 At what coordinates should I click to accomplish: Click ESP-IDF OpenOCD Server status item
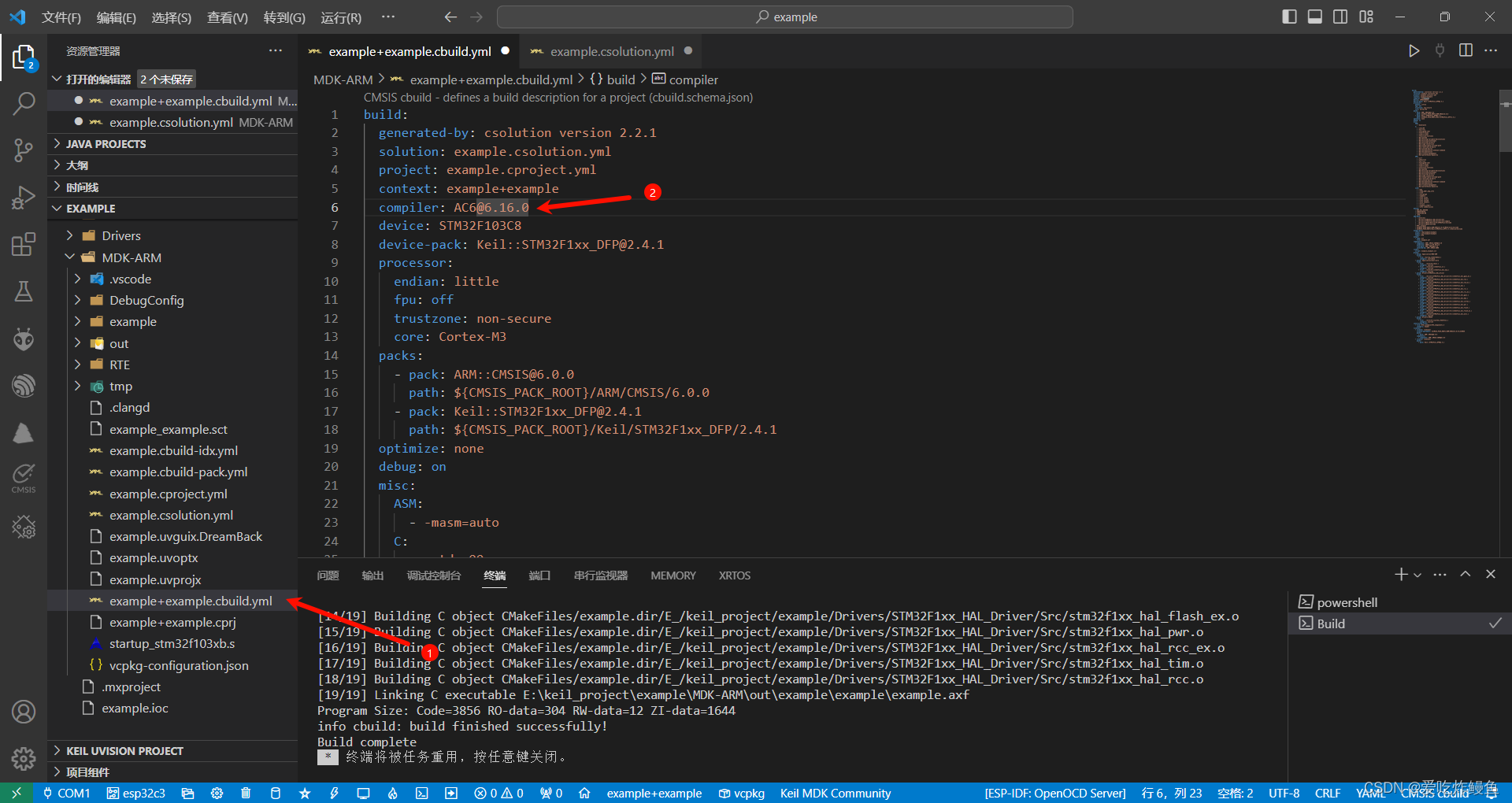(1055, 793)
